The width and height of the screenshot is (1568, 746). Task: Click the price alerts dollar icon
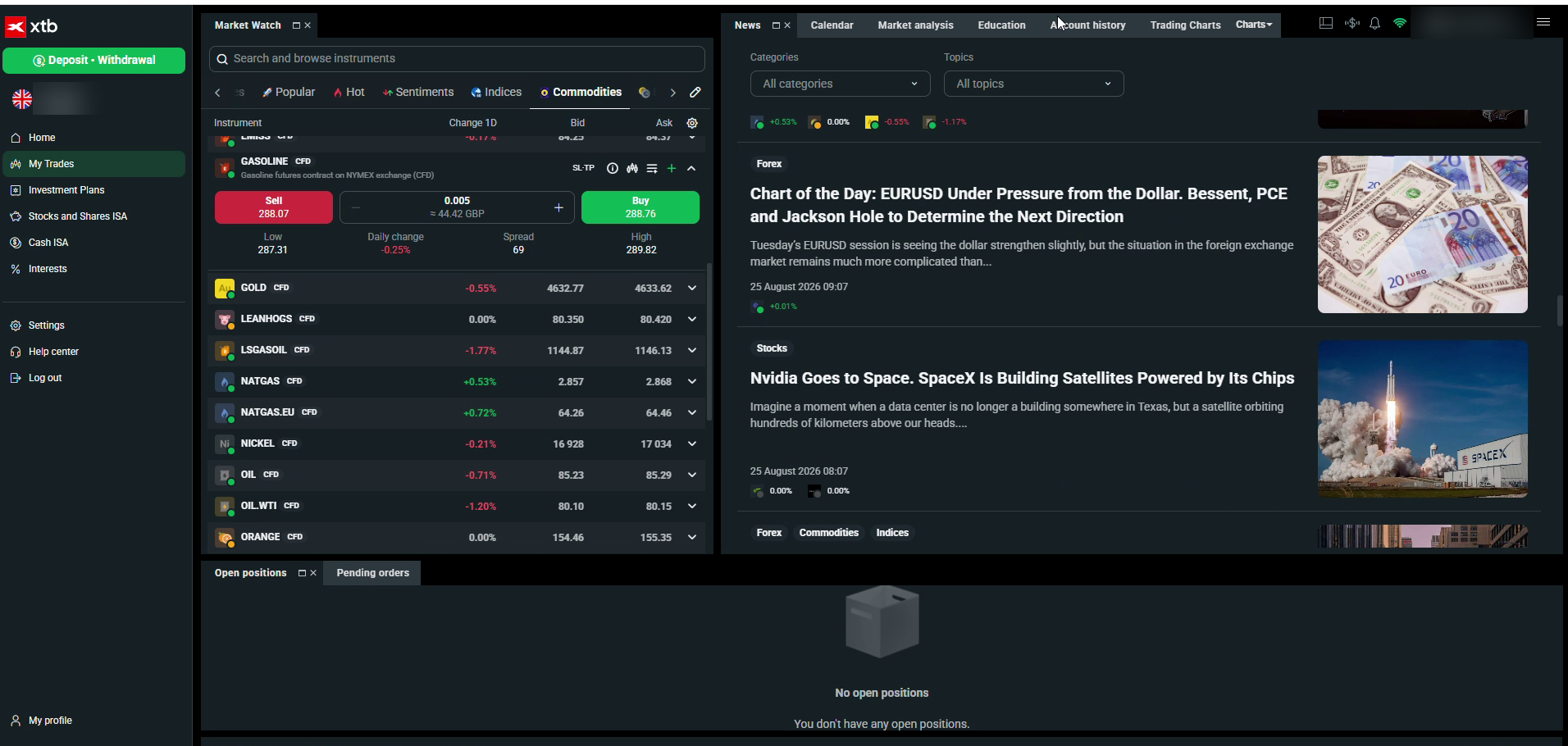tap(1351, 24)
